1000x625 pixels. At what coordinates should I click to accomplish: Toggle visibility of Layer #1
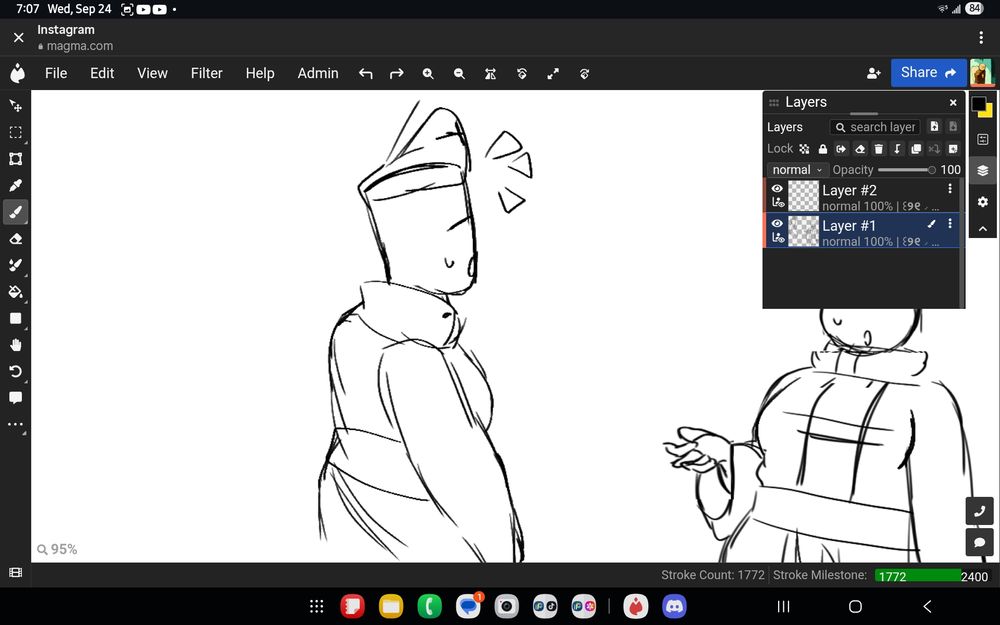click(777, 224)
